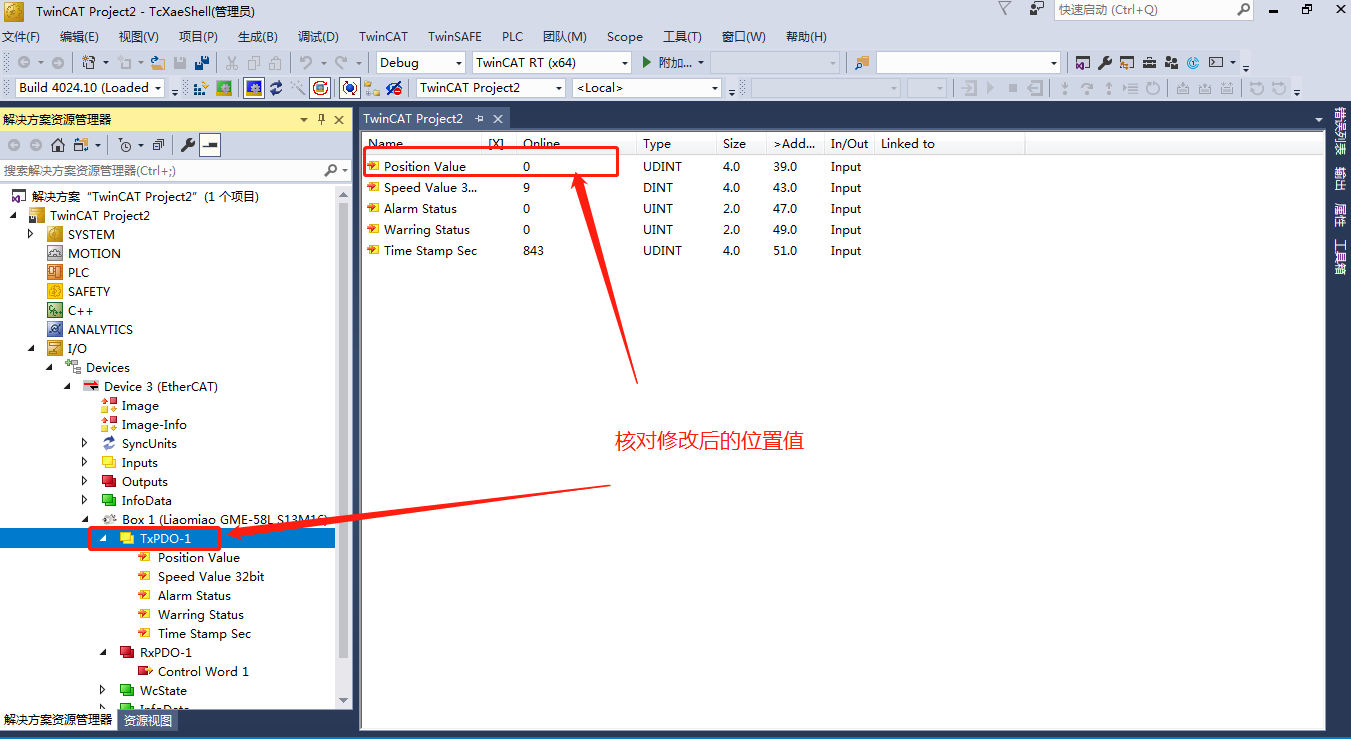
Task: Click Pending Changes Filter clock icon
Action: tap(124, 145)
